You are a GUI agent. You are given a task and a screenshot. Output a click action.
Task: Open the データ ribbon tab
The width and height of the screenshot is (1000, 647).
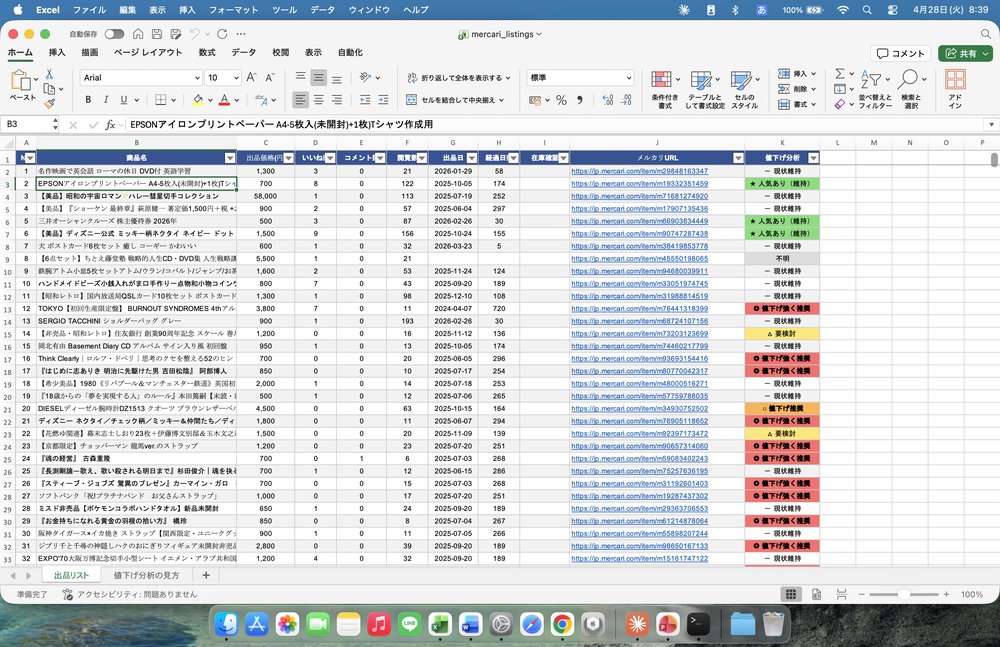tap(244, 52)
